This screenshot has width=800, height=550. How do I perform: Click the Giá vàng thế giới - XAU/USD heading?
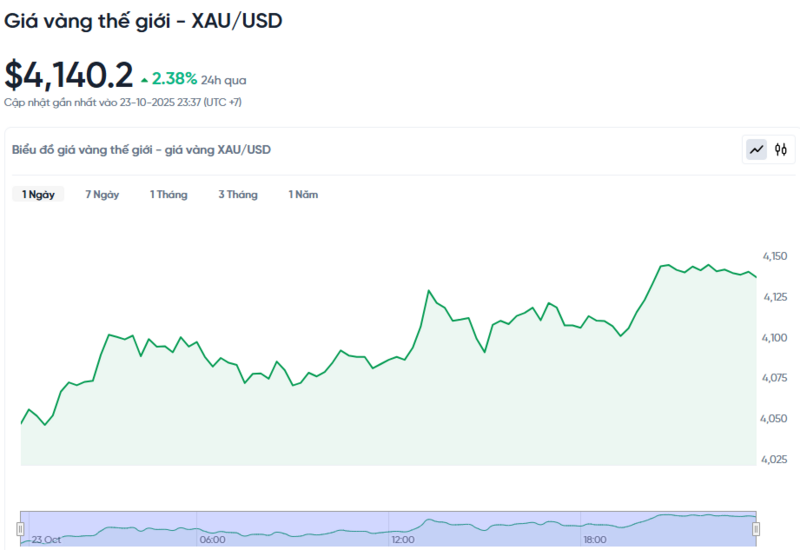[x=143, y=20]
